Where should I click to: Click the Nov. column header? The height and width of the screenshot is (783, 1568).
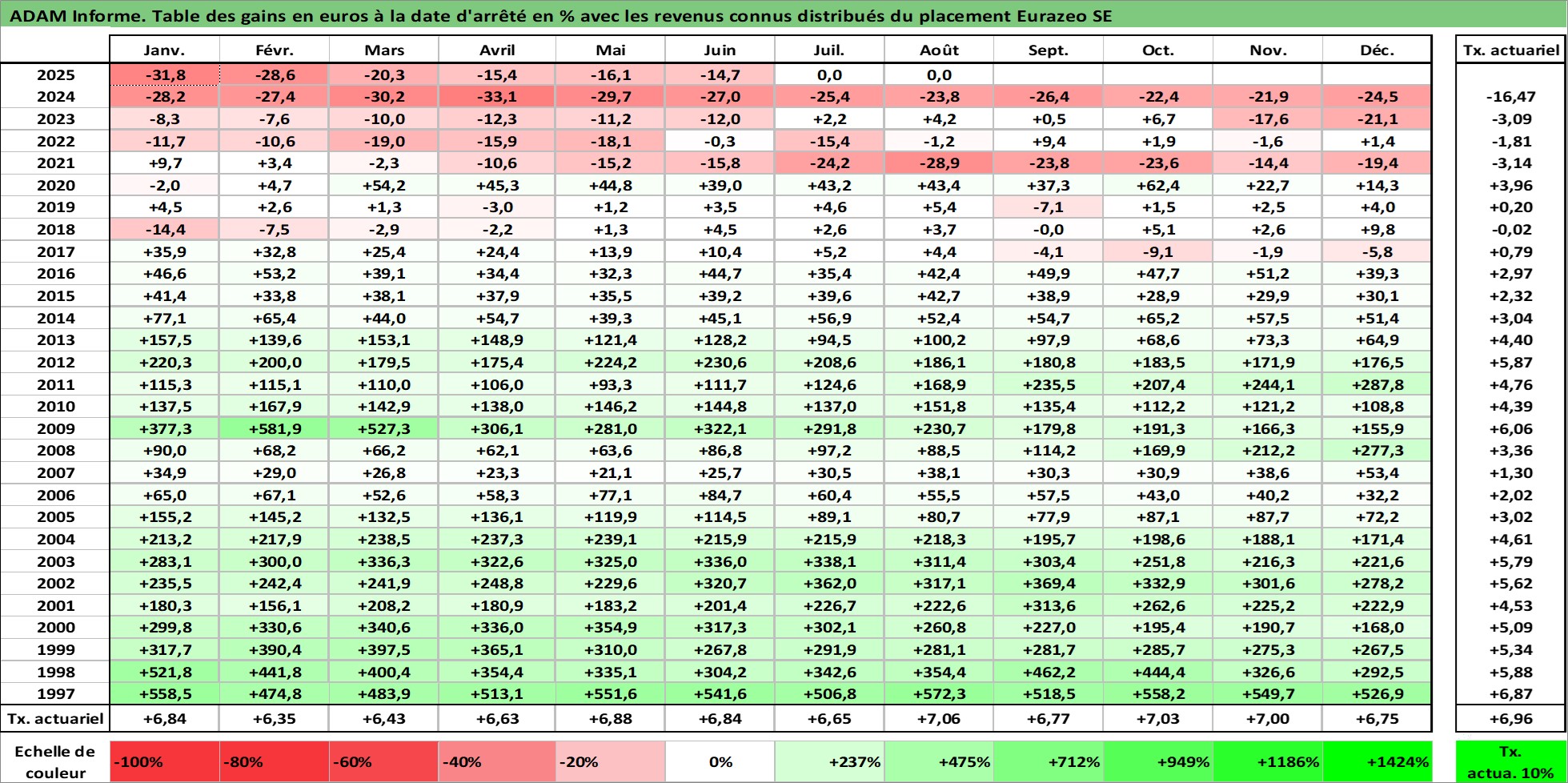click(x=1268, y=50)
